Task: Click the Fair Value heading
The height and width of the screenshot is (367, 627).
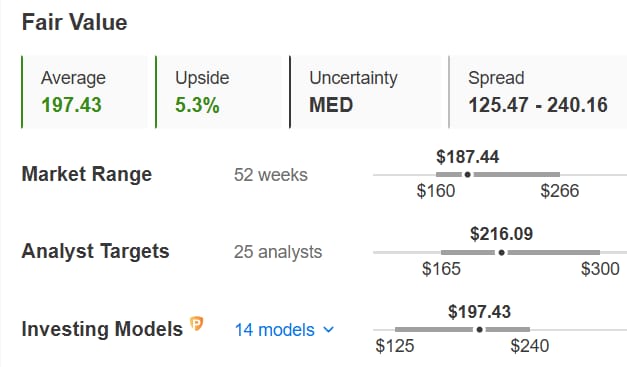Action: click(74, 22)
